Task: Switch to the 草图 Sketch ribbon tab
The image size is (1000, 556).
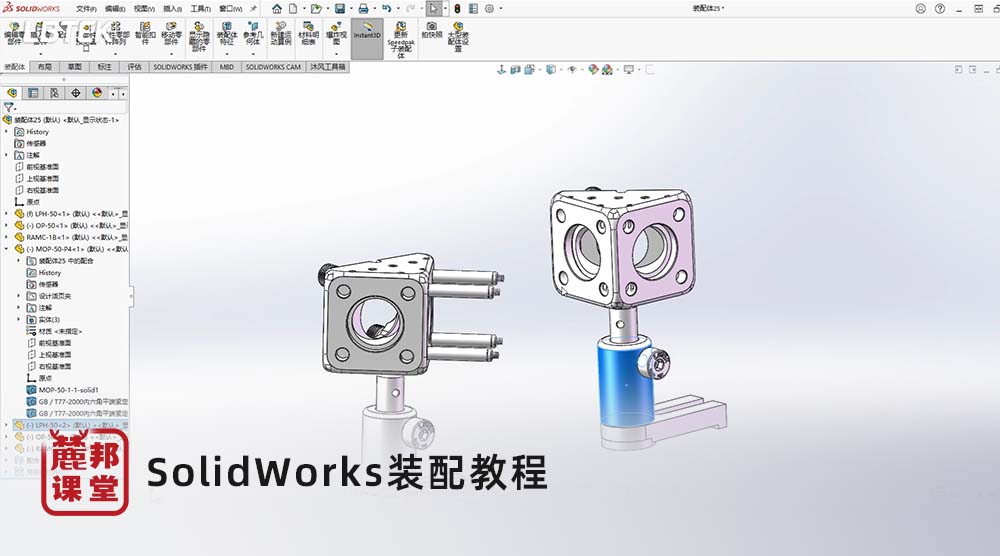Action: tap(75, 66)
